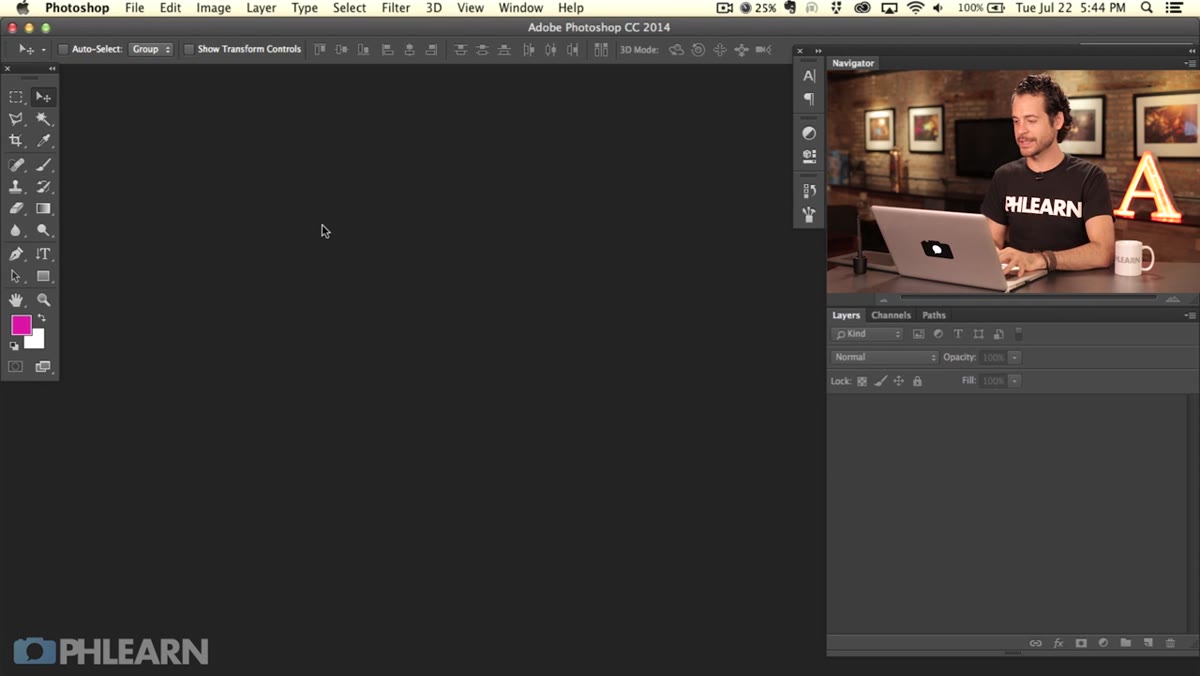Screen dimensions: 1200x676
Task: Enable Show Transform Controls checkbox
Action: 189,49
